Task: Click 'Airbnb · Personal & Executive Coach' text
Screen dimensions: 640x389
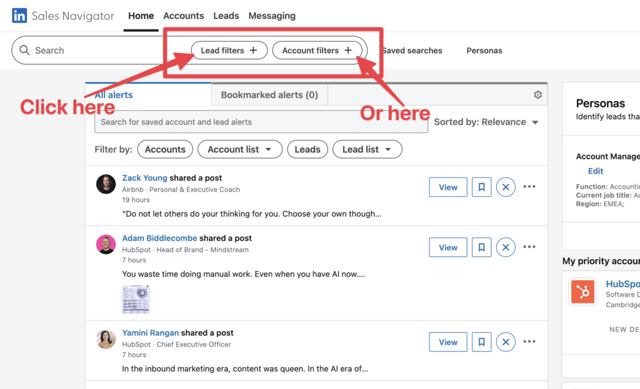Action: pos(181,189)
